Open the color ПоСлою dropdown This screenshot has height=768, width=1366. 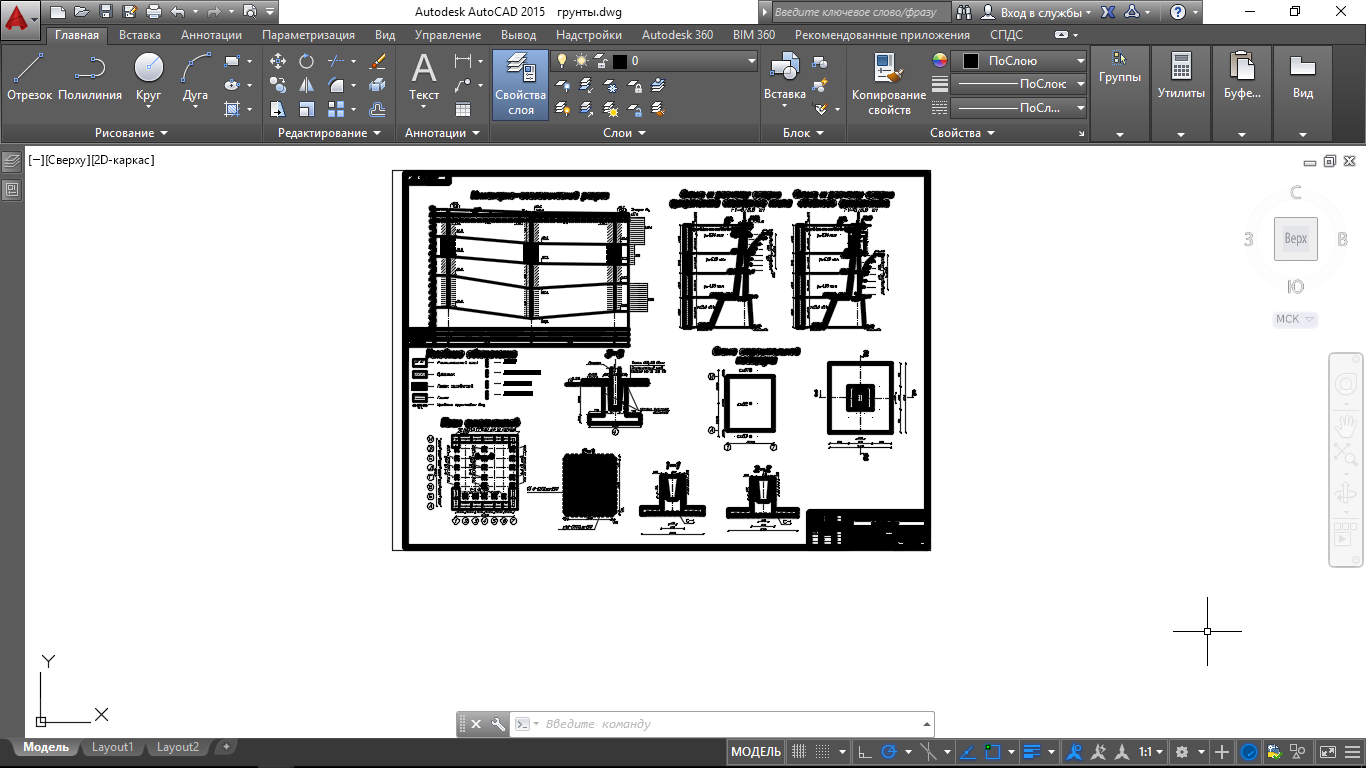coord(1019,61)
